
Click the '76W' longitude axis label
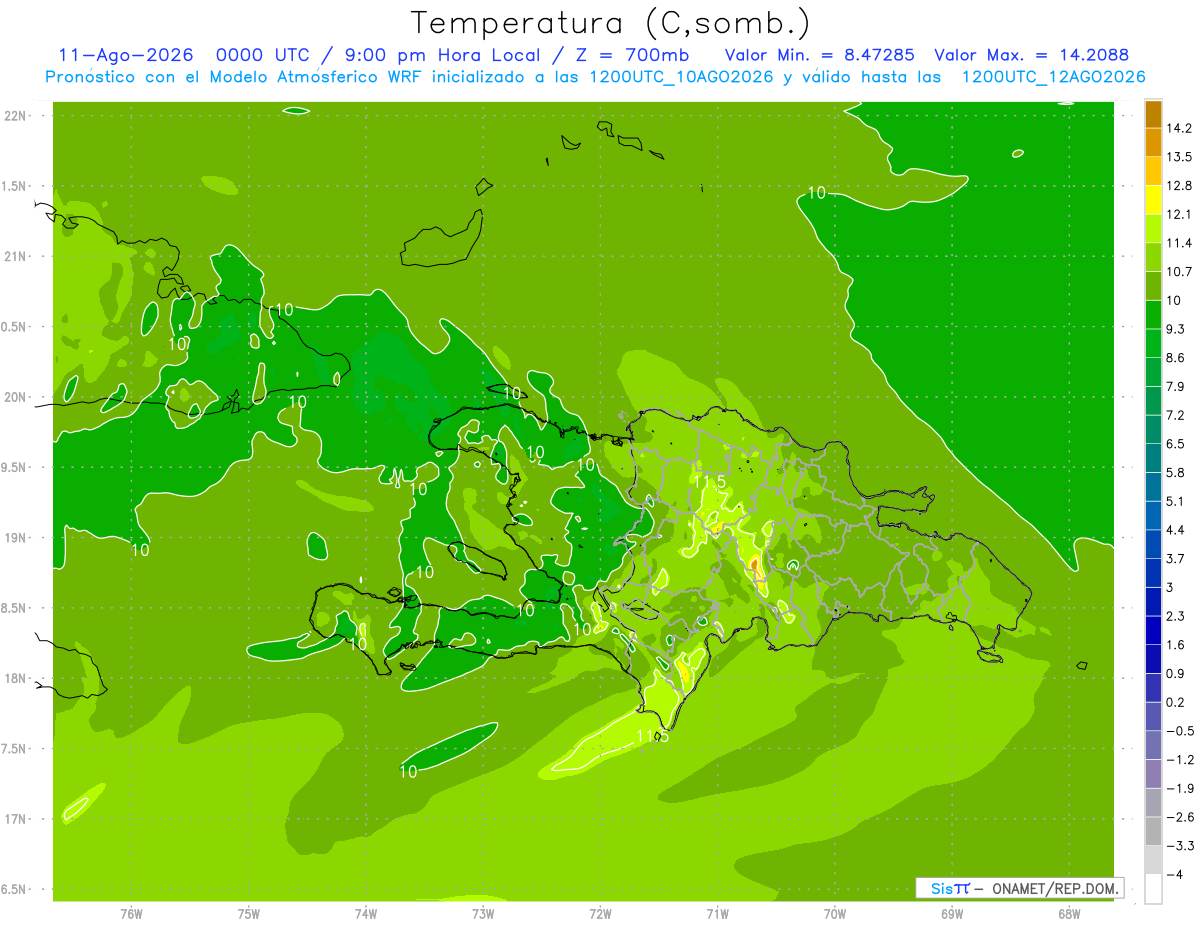point(131,913)
